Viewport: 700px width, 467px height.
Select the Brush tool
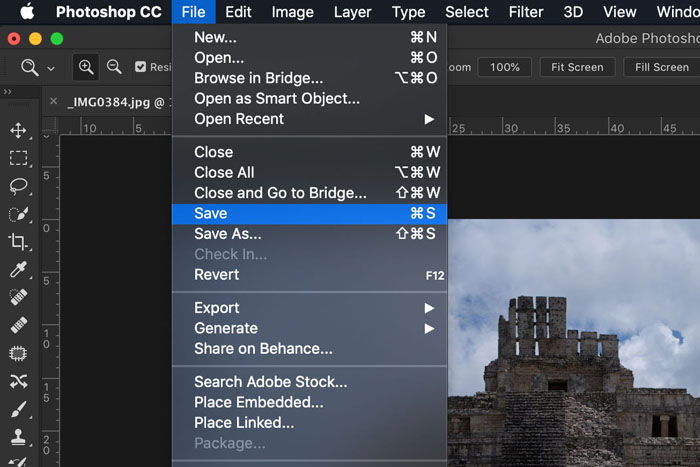tap(18, 409)
